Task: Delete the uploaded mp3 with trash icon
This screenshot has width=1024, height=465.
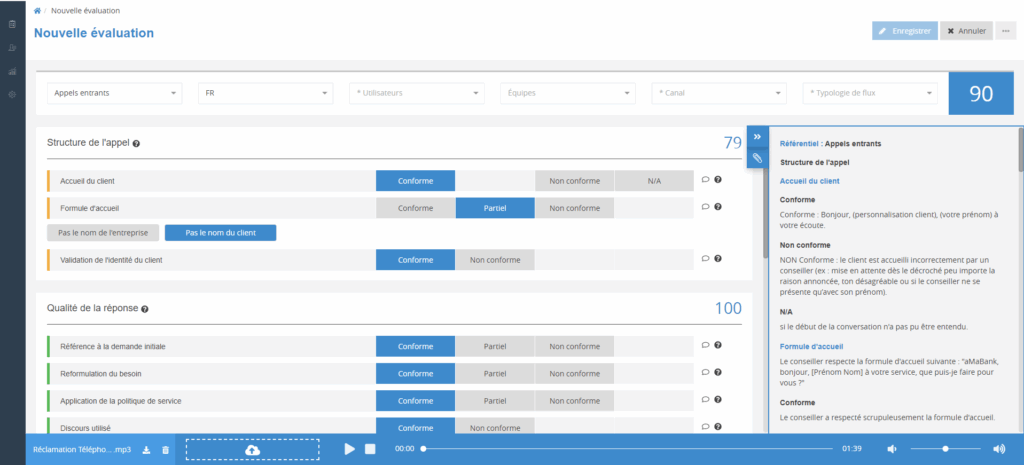Action: (x=165, y=450)
